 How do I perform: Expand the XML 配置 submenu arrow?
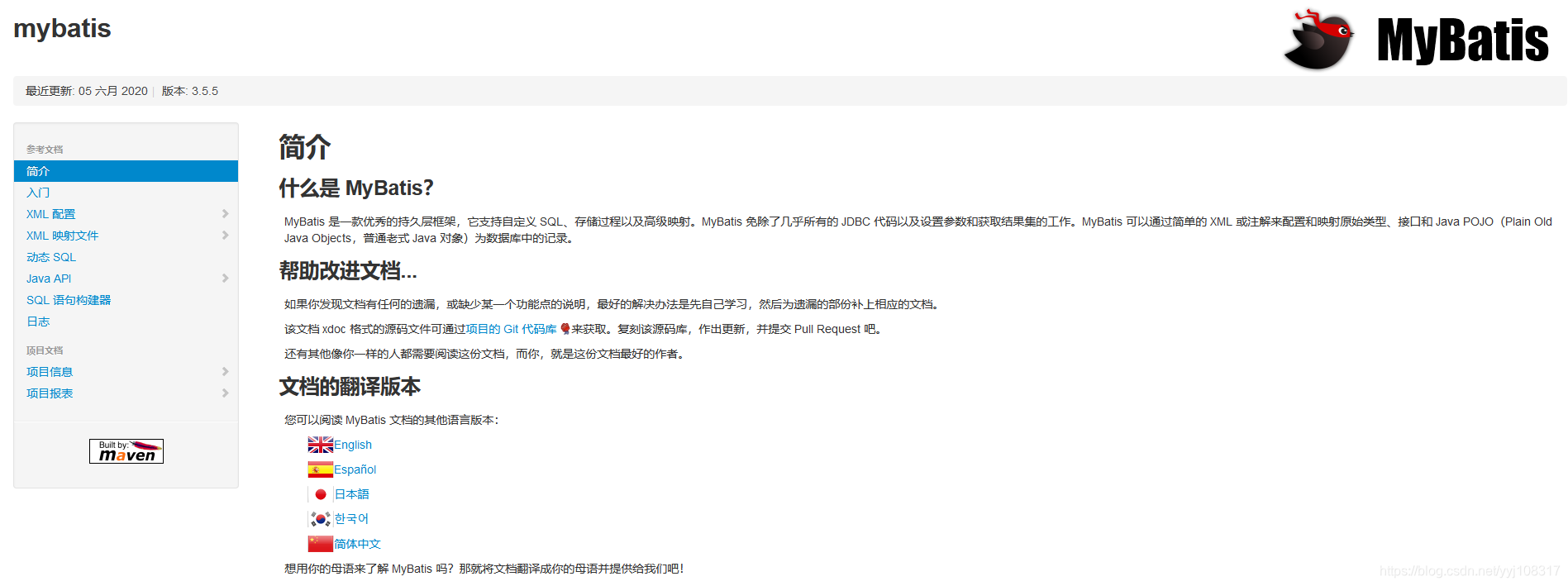pos(225,214)
